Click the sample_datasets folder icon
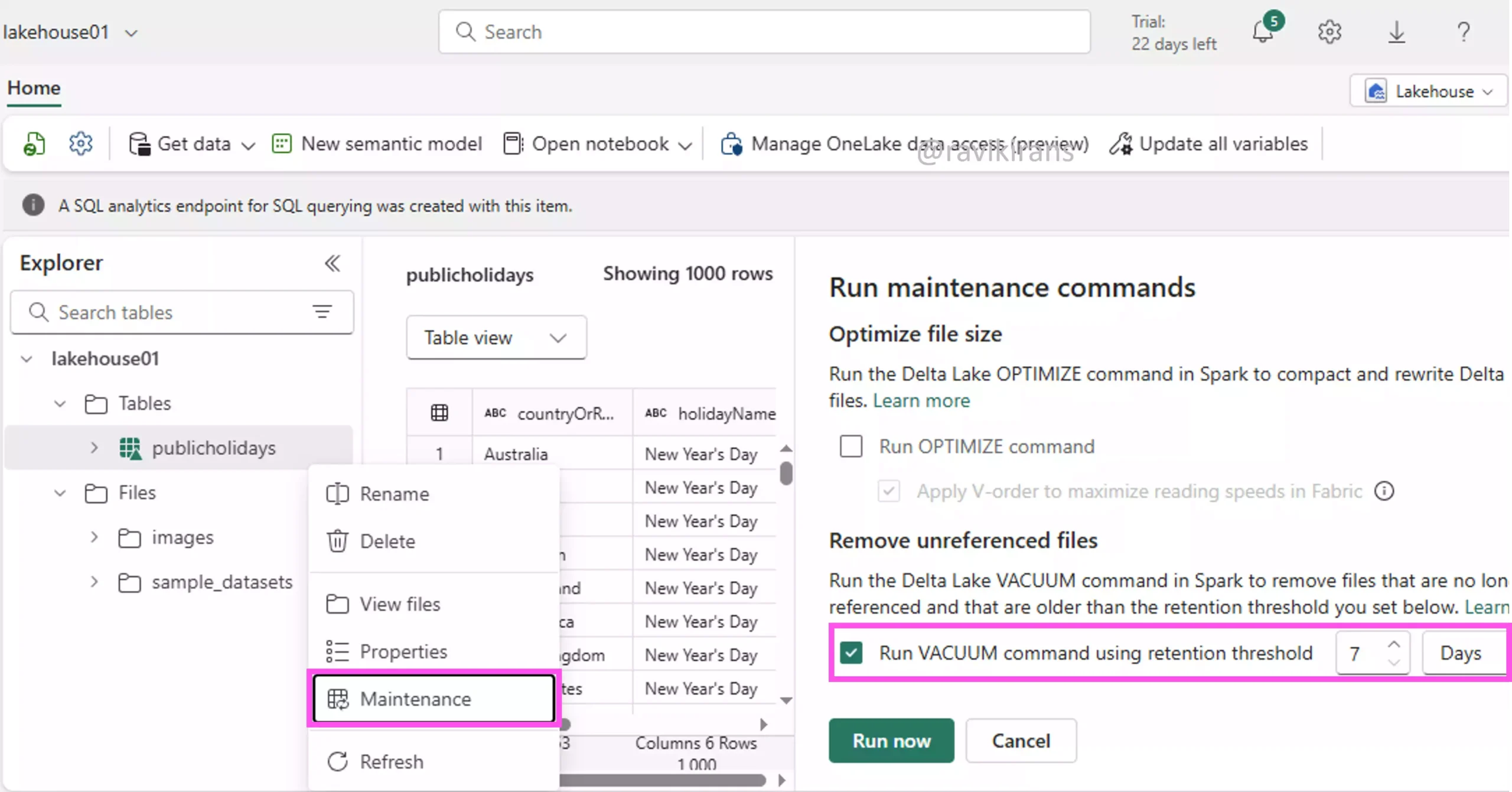The image size is (1512, 792). pyautogui.click(x=129, y=582)
